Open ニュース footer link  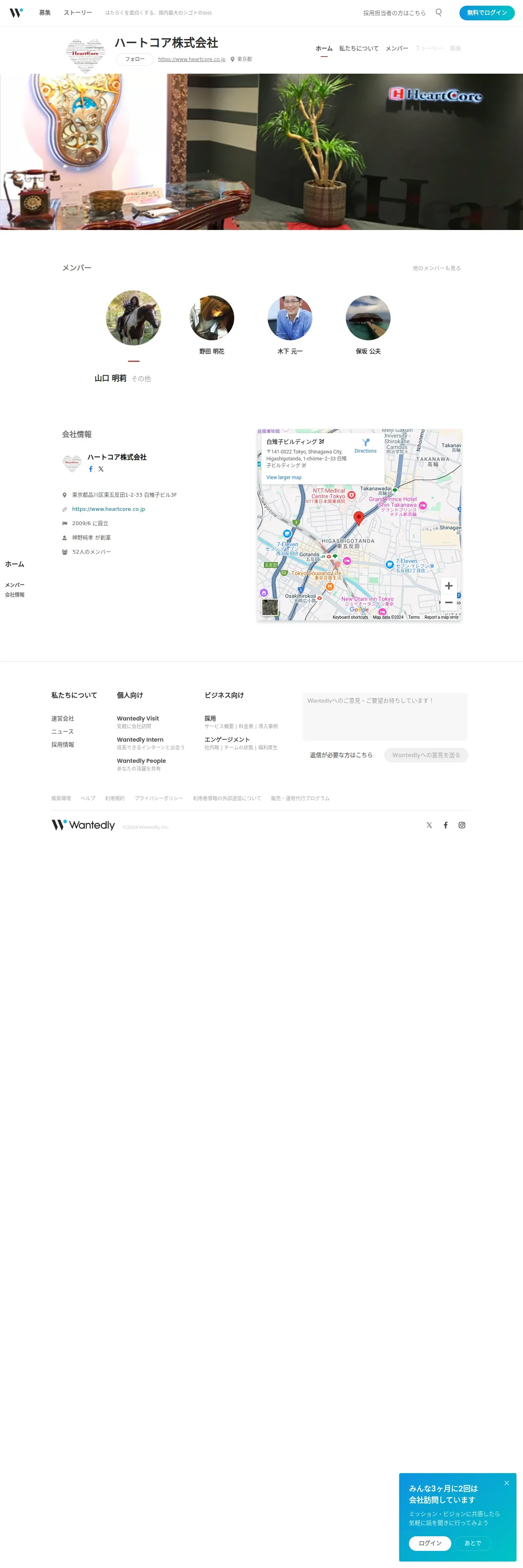pyautogui.click(x=62, y=731)
